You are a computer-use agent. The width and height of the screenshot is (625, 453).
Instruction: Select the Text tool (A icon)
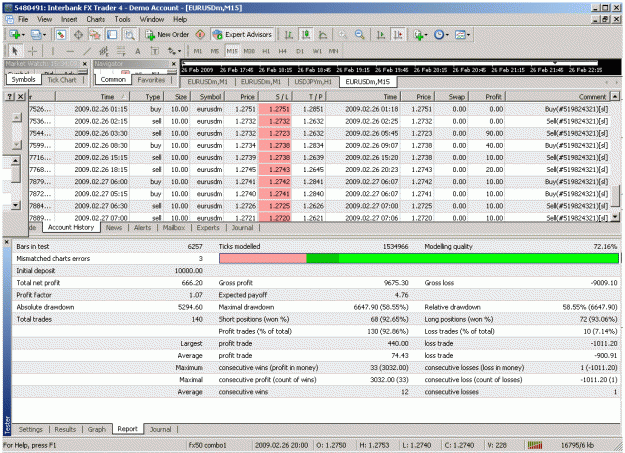(138, 51)
